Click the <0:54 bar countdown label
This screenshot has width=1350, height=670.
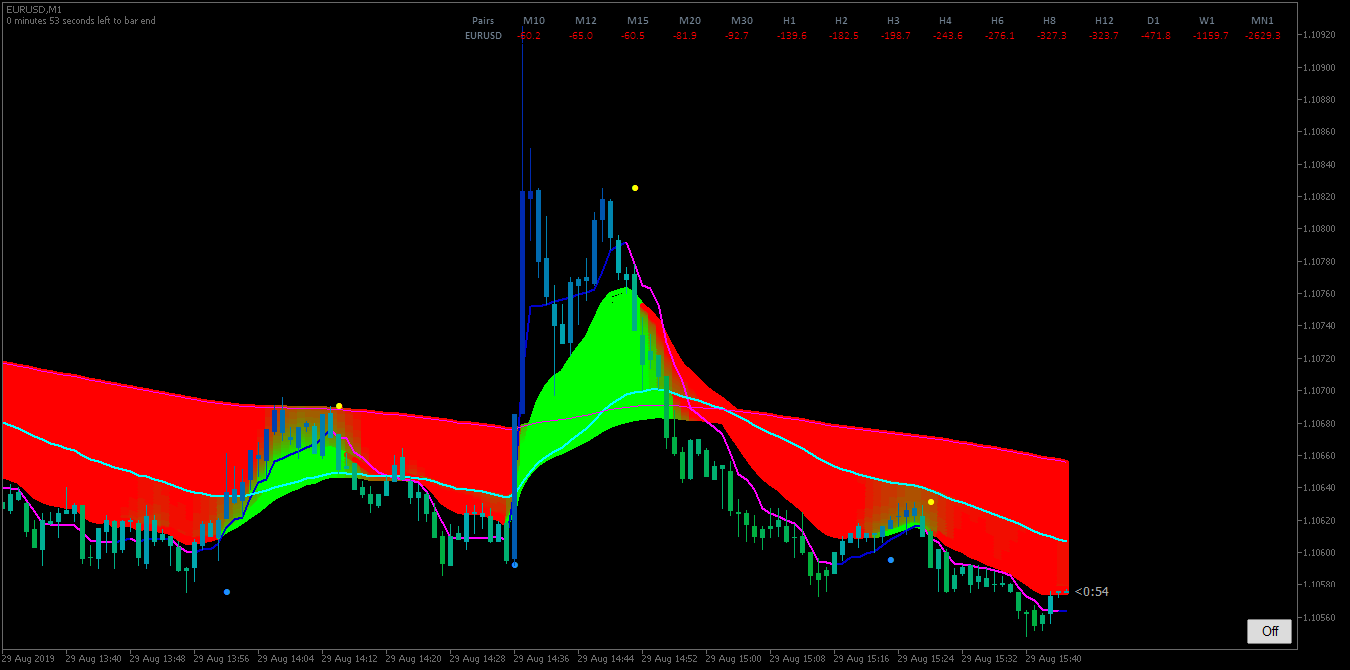(1091, 592)
